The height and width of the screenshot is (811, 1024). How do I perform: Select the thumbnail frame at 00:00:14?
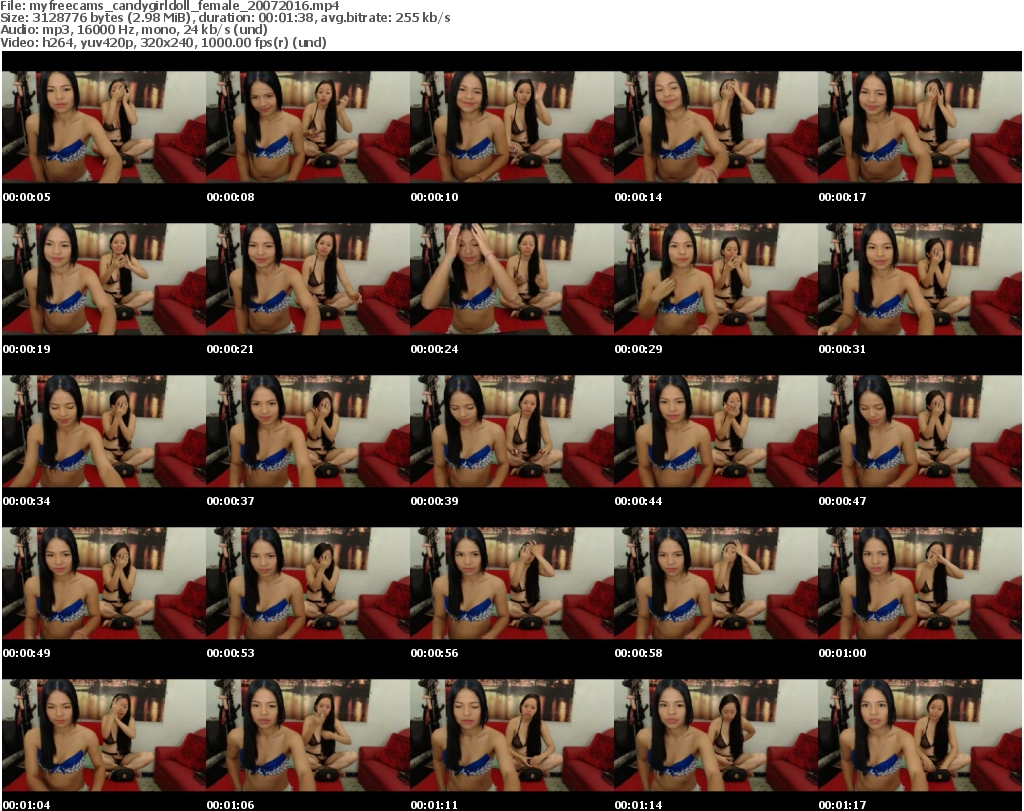click(x=716, y=127)
